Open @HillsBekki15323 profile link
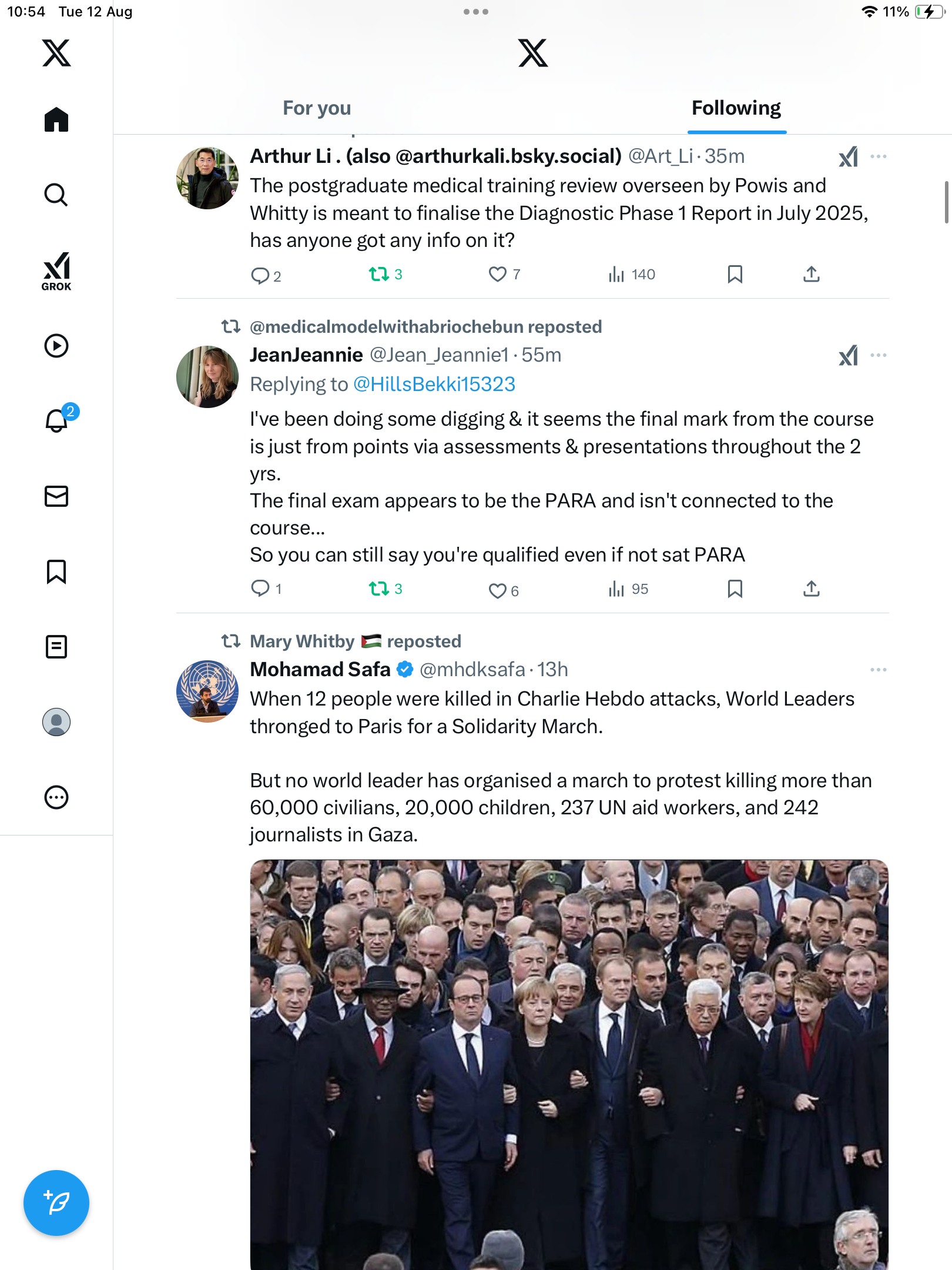 click(x=434, y=385)
